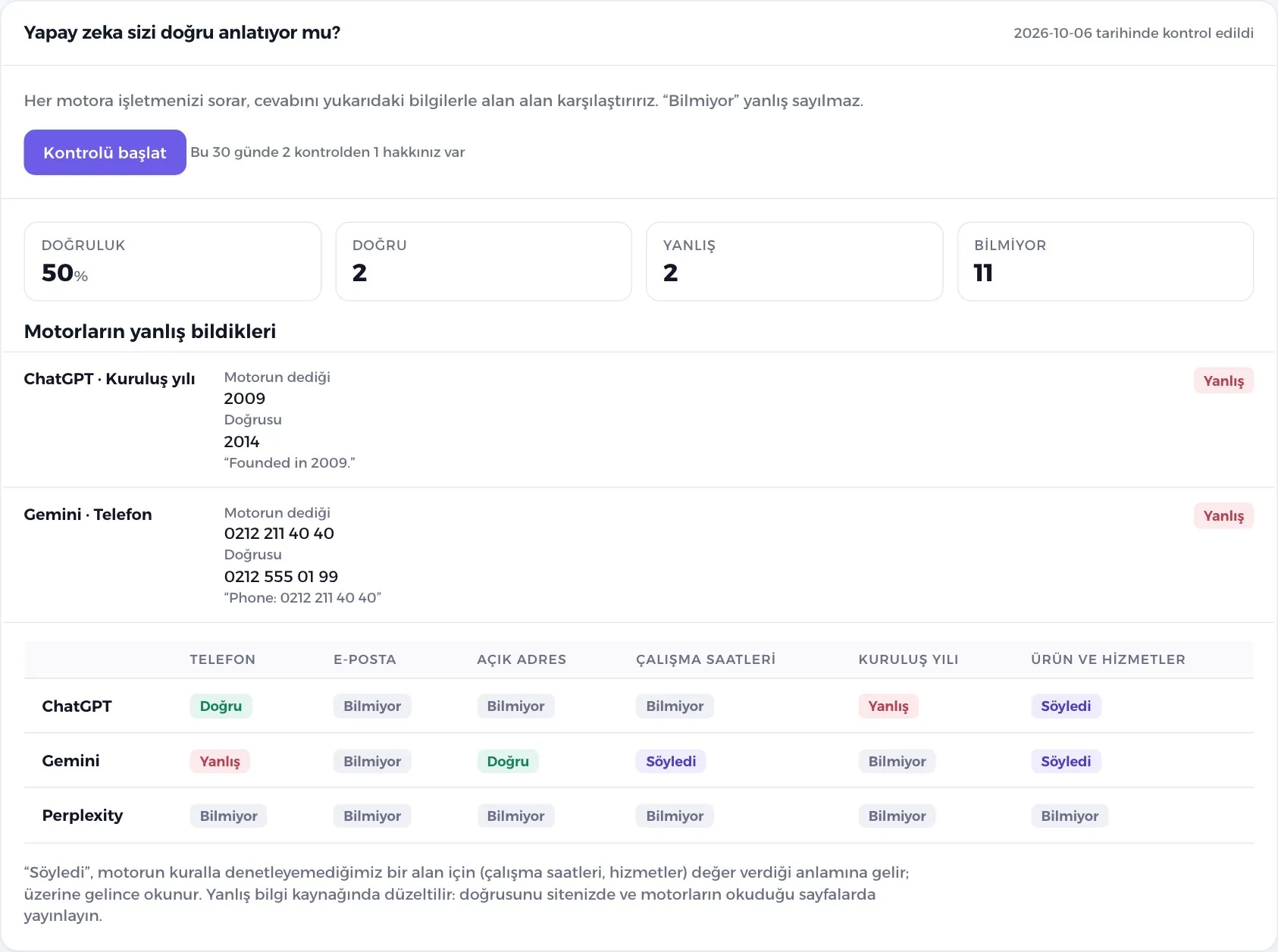Click the Perplexity row label in the table
Screen dimensions: 1278x952
[x=82, y=816]
